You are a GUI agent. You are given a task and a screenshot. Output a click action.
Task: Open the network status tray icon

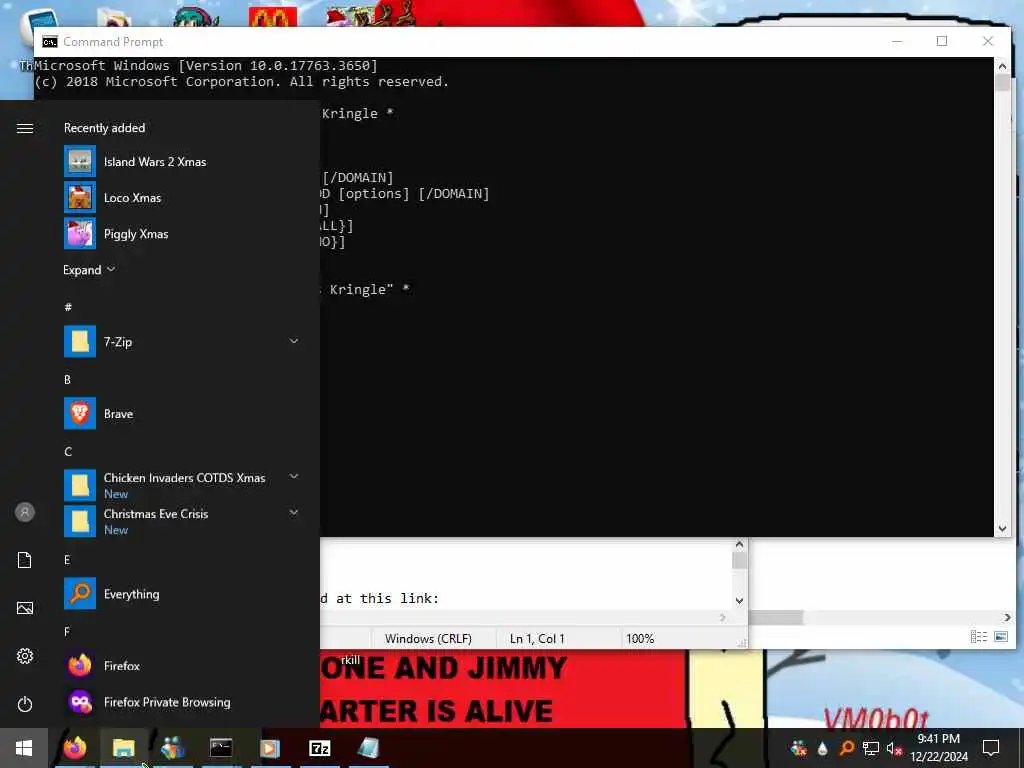[871, 748]
